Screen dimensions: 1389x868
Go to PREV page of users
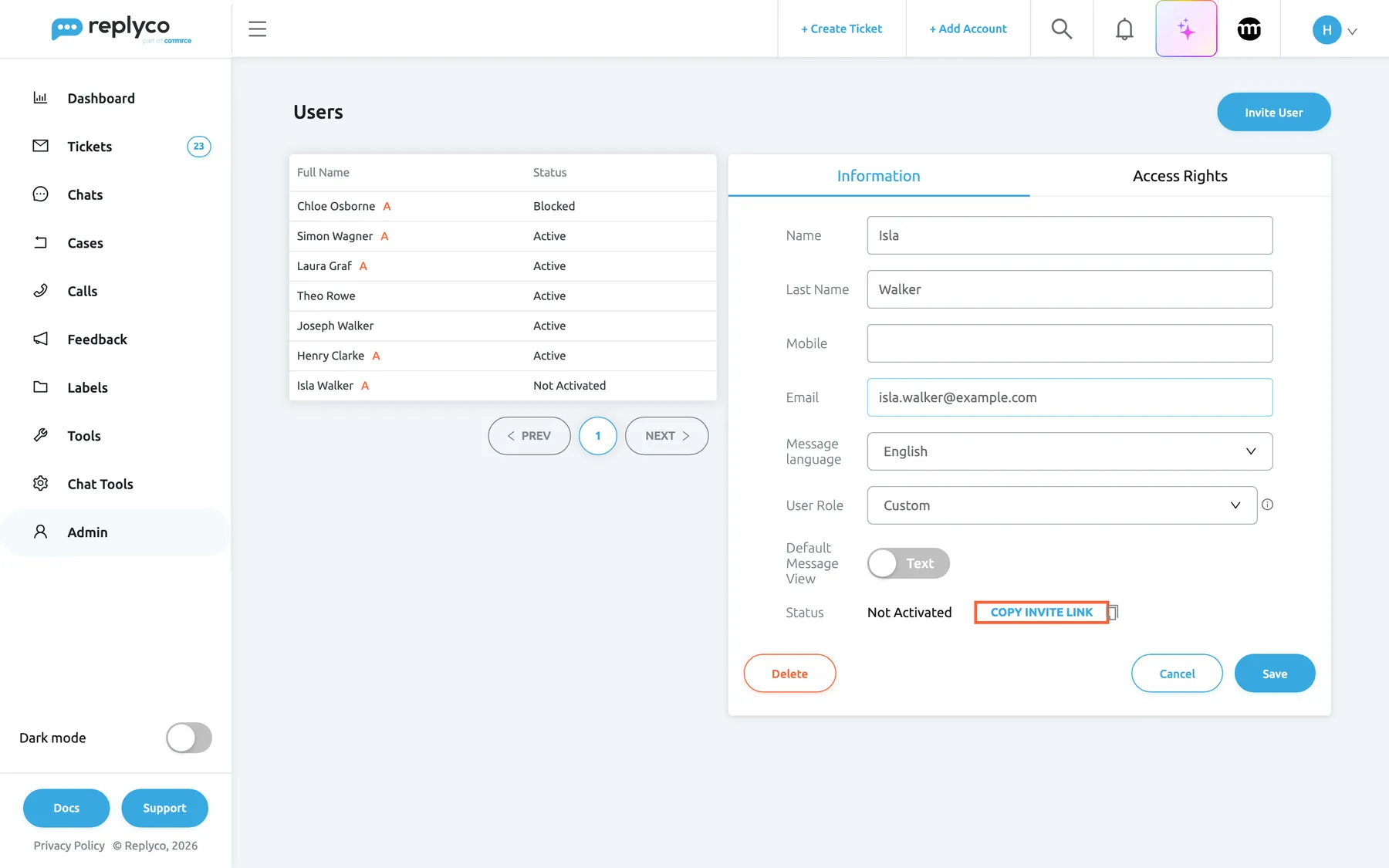[529, 436]
